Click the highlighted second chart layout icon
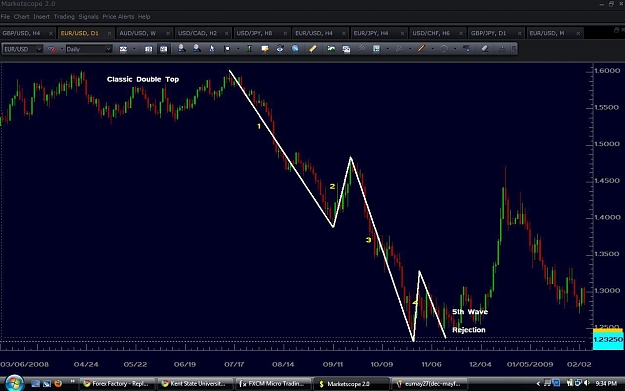 (163, 49)
